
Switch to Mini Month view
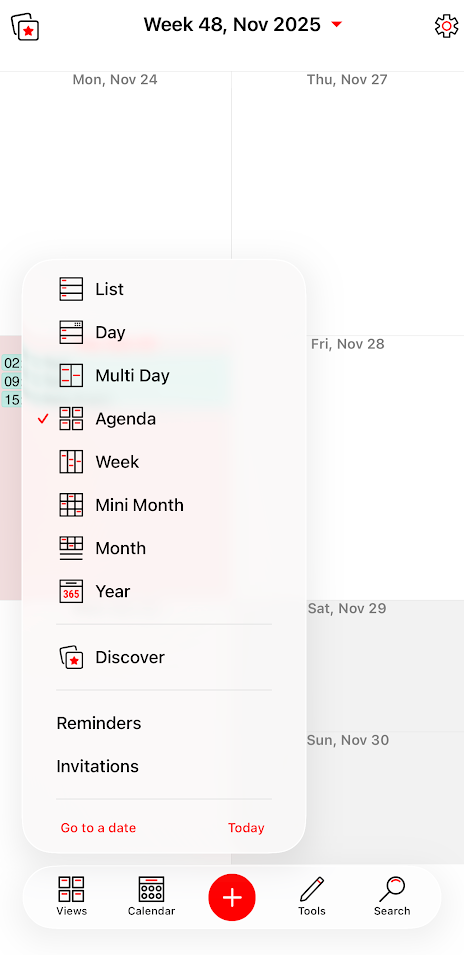coord(139,505)
